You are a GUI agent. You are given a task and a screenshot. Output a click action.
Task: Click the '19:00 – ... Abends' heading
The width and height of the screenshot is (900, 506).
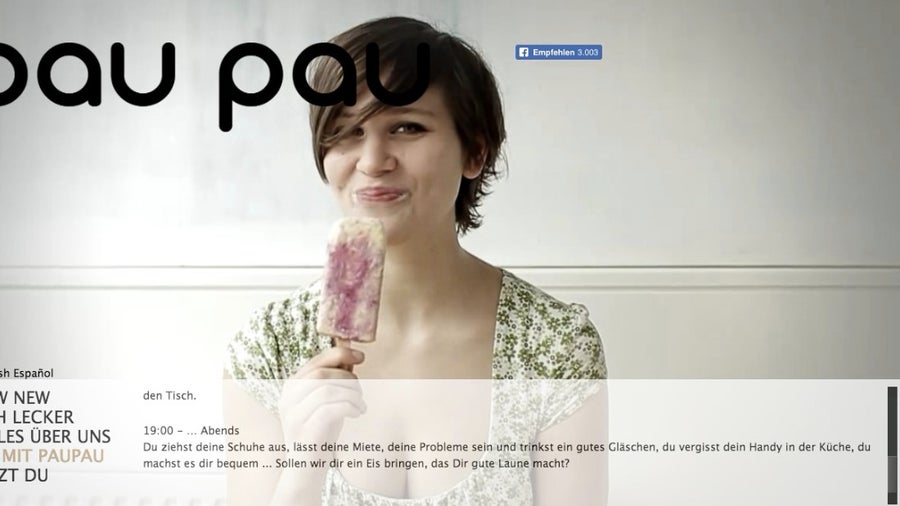191,431
